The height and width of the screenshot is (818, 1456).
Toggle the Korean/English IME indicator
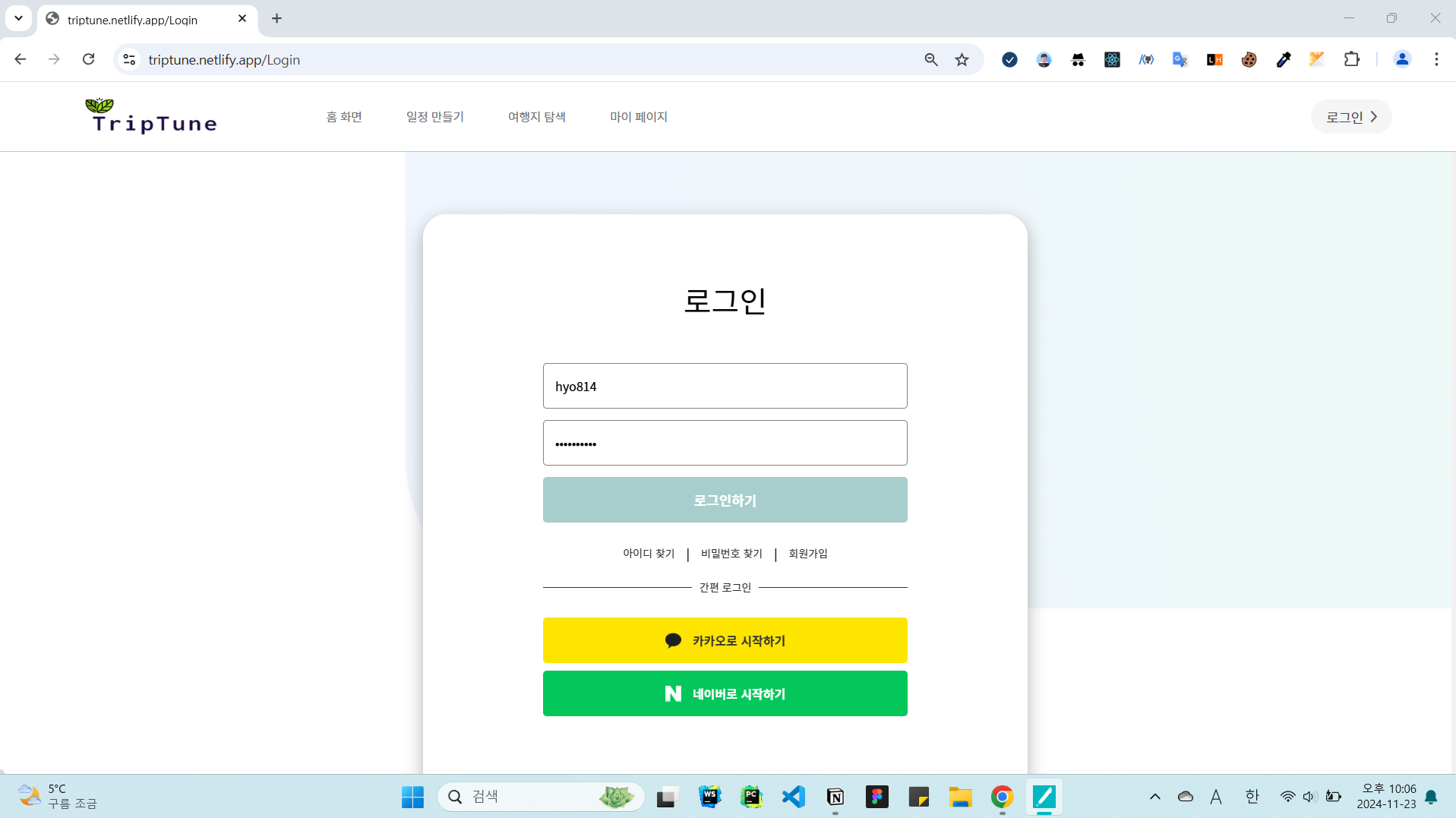coord(1252,797)
